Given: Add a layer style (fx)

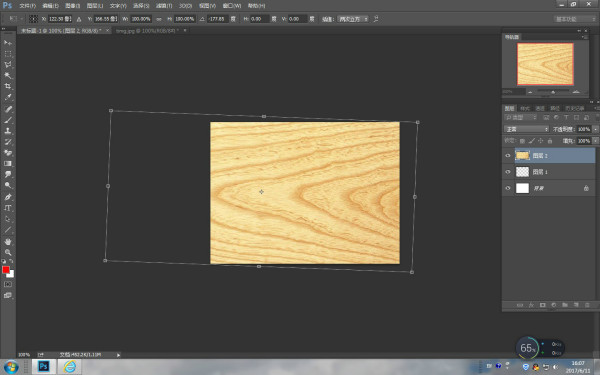Looking at the screenshot, I should [531, 305].
